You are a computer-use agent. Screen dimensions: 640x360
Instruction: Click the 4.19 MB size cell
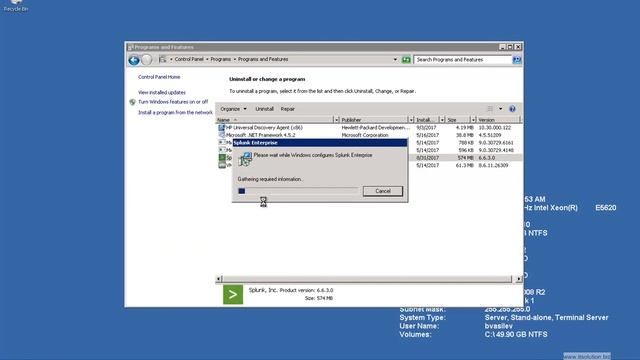464,127
